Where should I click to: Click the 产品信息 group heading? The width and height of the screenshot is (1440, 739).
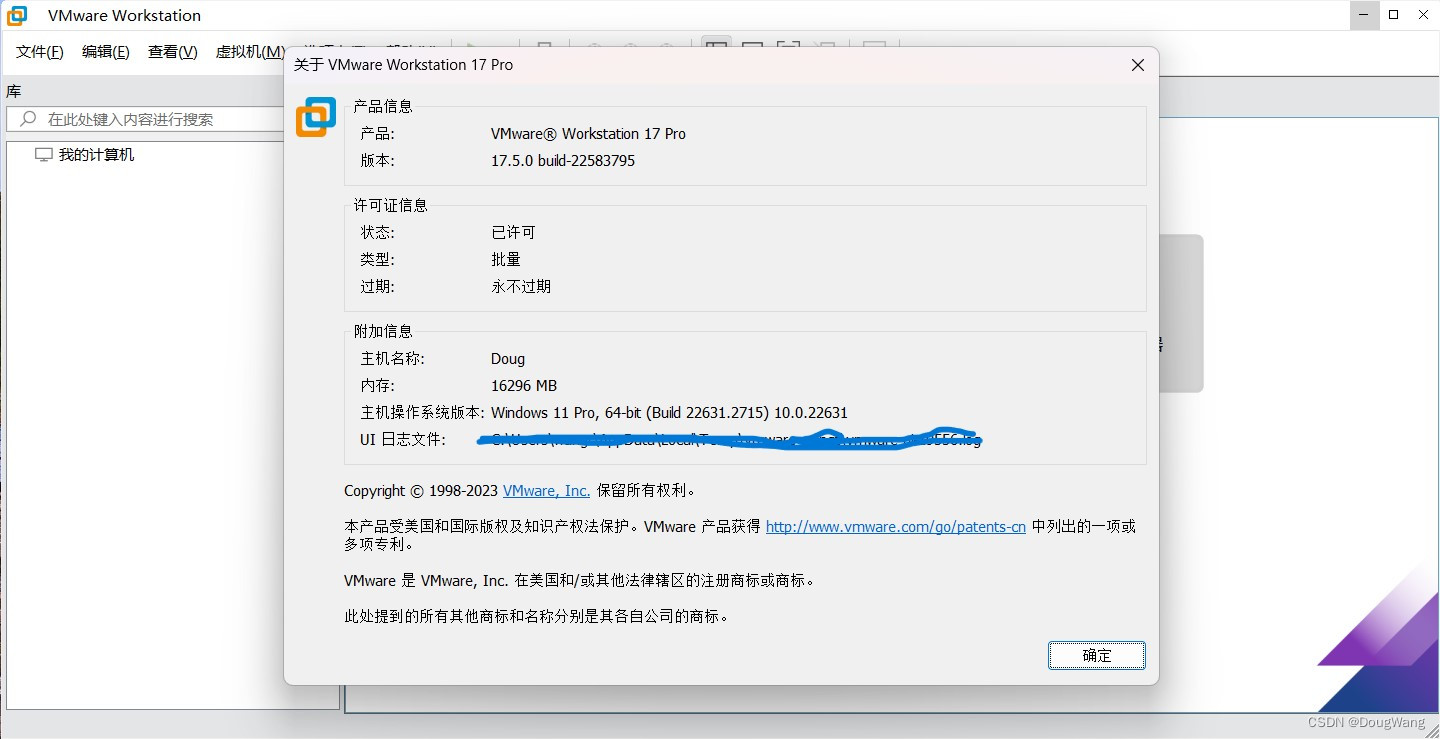[383, 107]
